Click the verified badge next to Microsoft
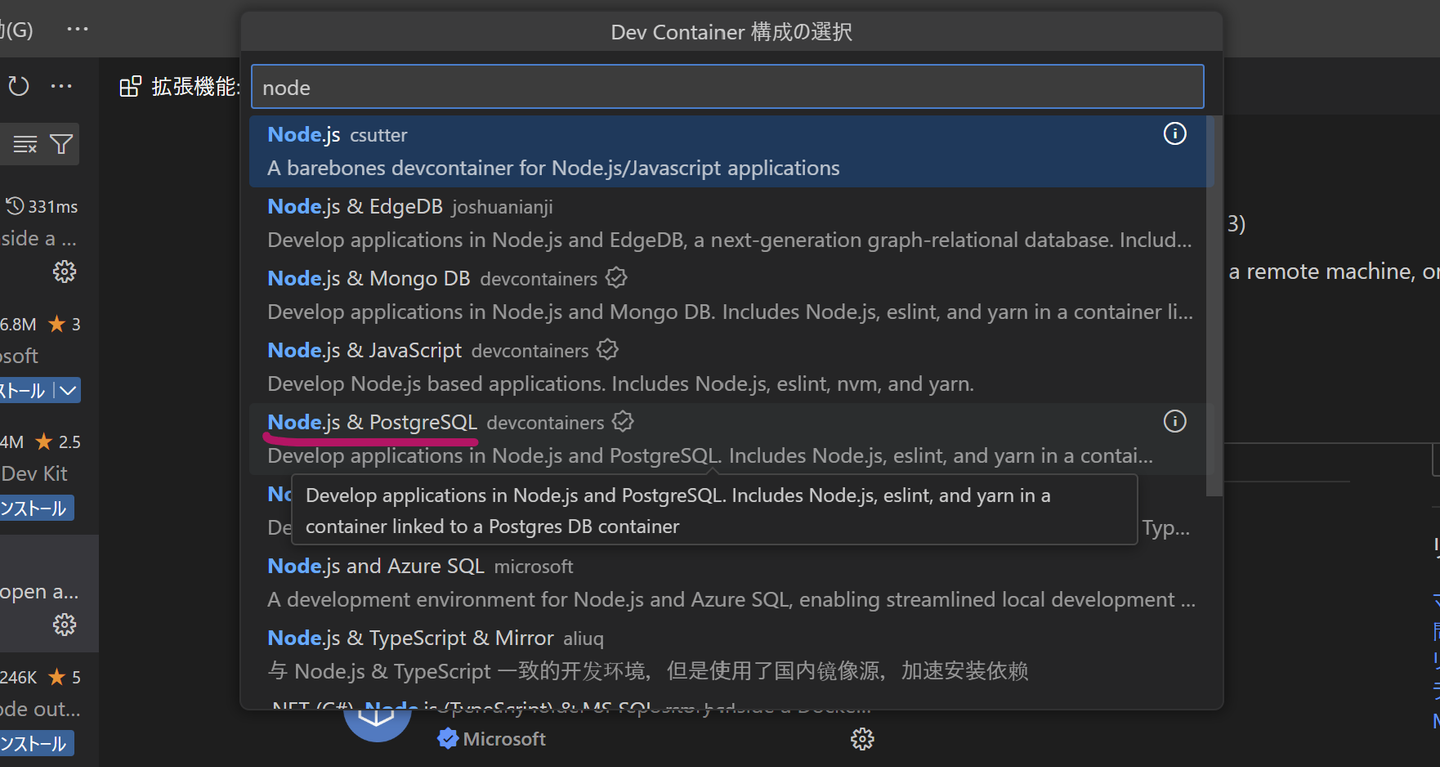 click(x=448, y=739)
